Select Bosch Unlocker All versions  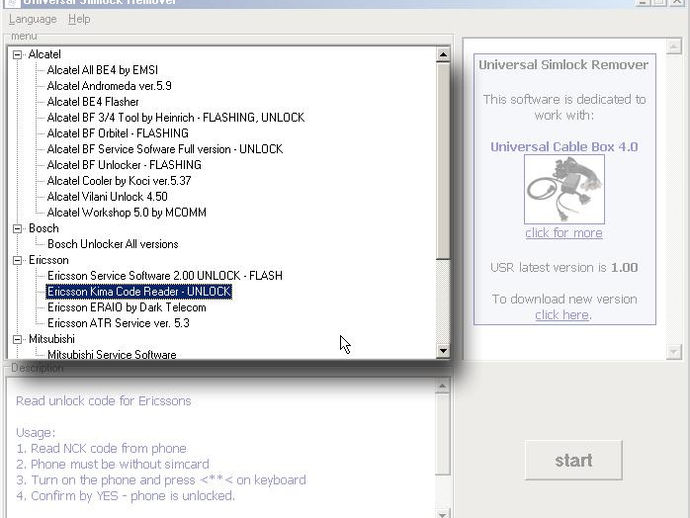click(x=113, y=244)
